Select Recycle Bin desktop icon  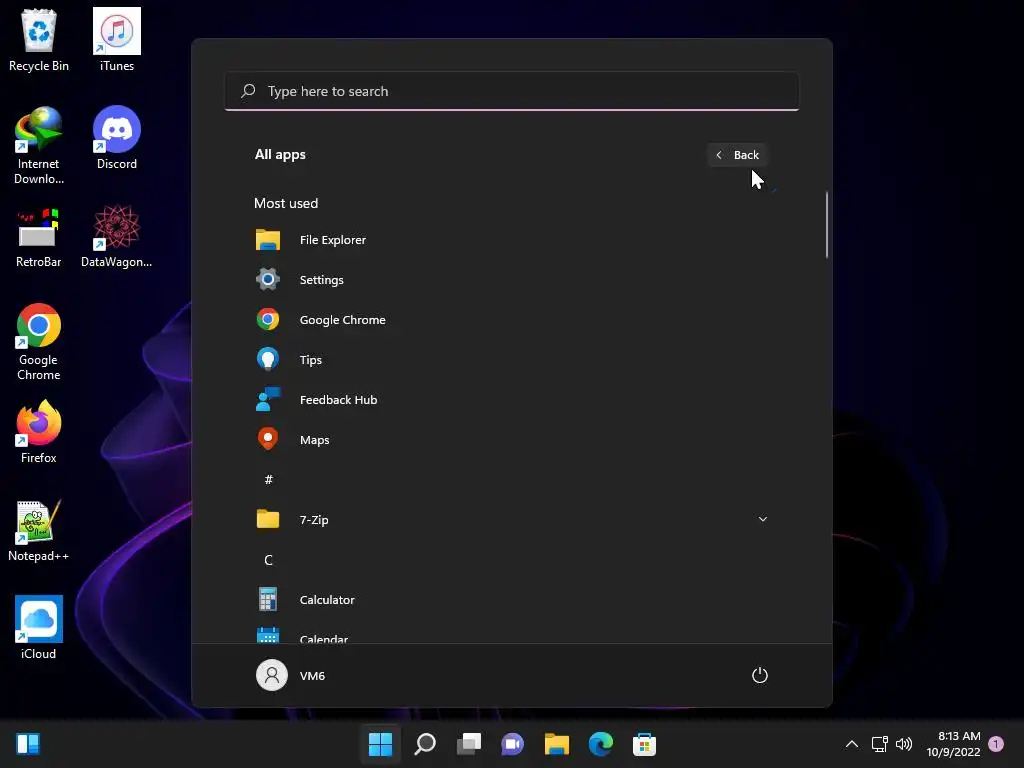(39, 40)
